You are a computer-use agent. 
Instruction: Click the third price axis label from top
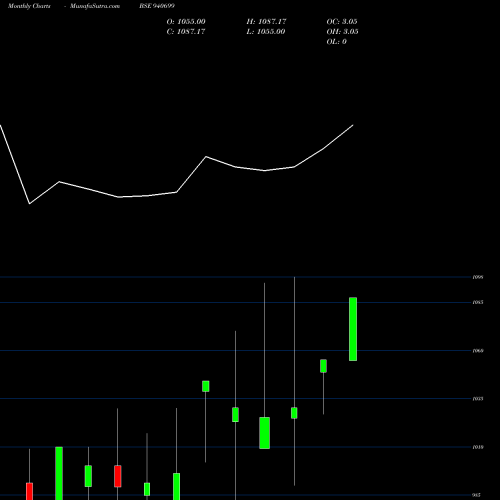pyautogui.click(x=478, y=351)
